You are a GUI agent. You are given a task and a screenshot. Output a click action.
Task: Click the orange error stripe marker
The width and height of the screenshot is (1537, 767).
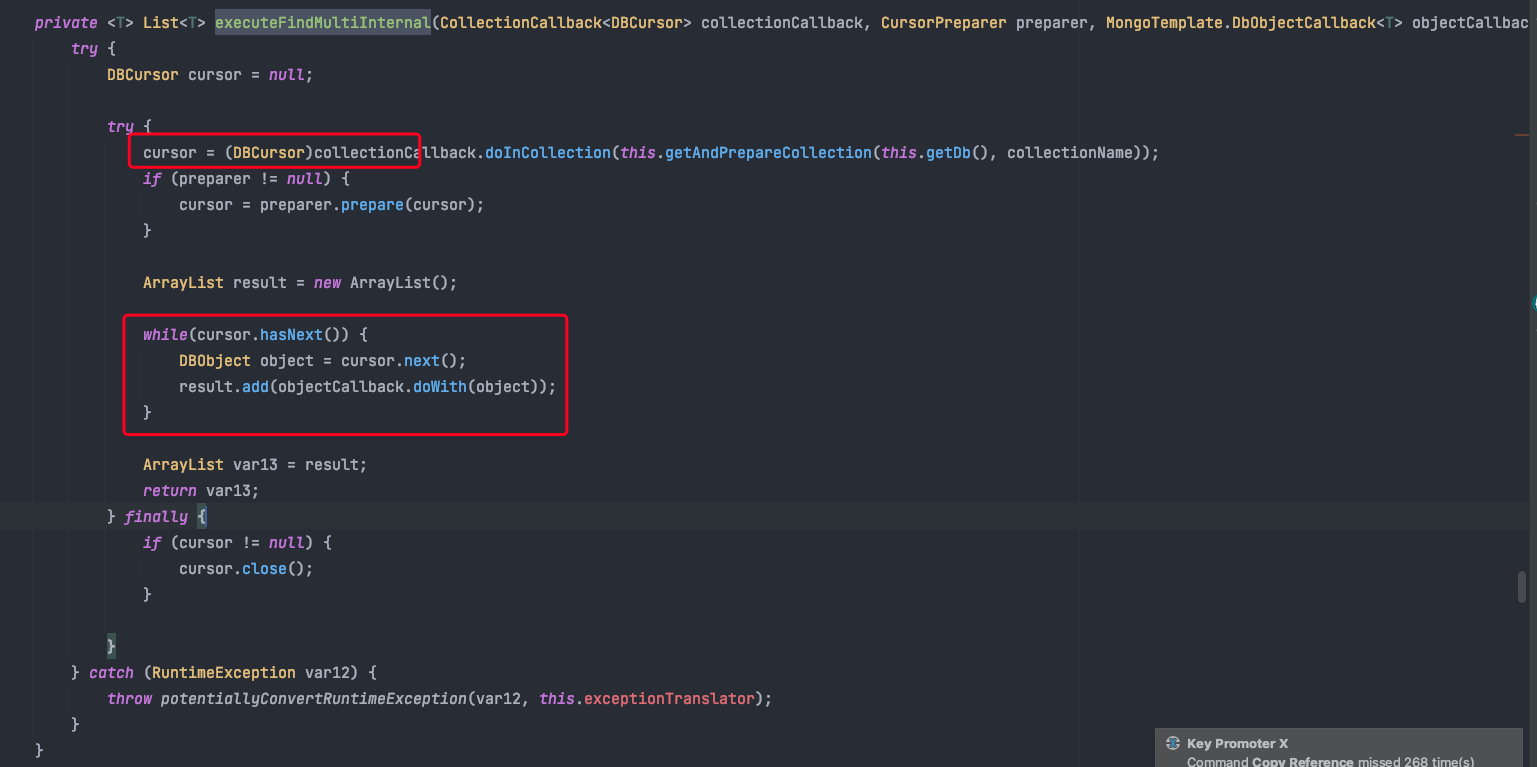[x=1522, y=134]
